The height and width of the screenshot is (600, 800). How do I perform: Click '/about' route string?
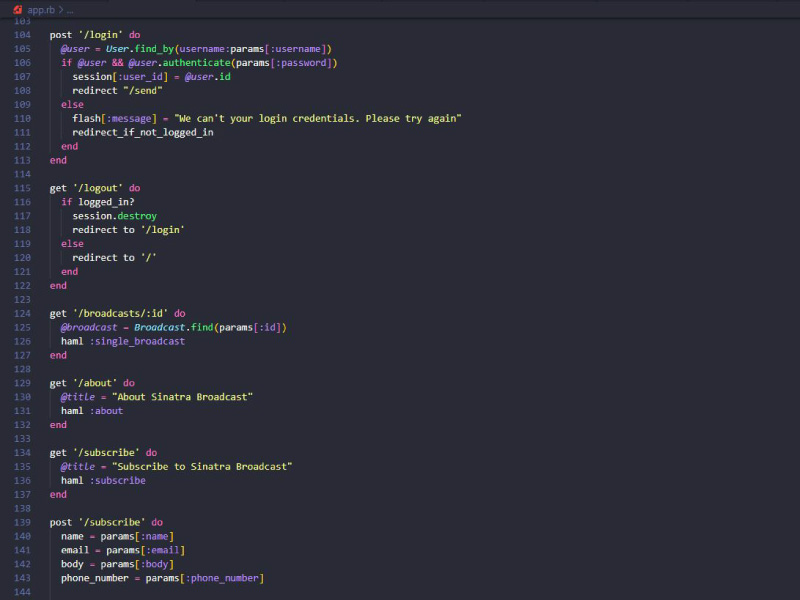coord(95,383)
